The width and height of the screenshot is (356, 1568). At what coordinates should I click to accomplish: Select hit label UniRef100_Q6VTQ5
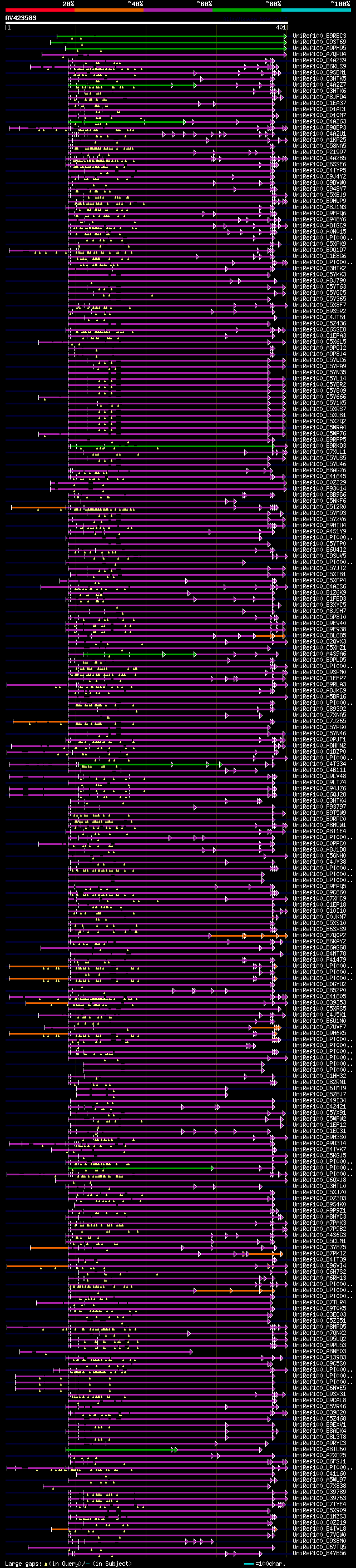[x=319, y=1547]
